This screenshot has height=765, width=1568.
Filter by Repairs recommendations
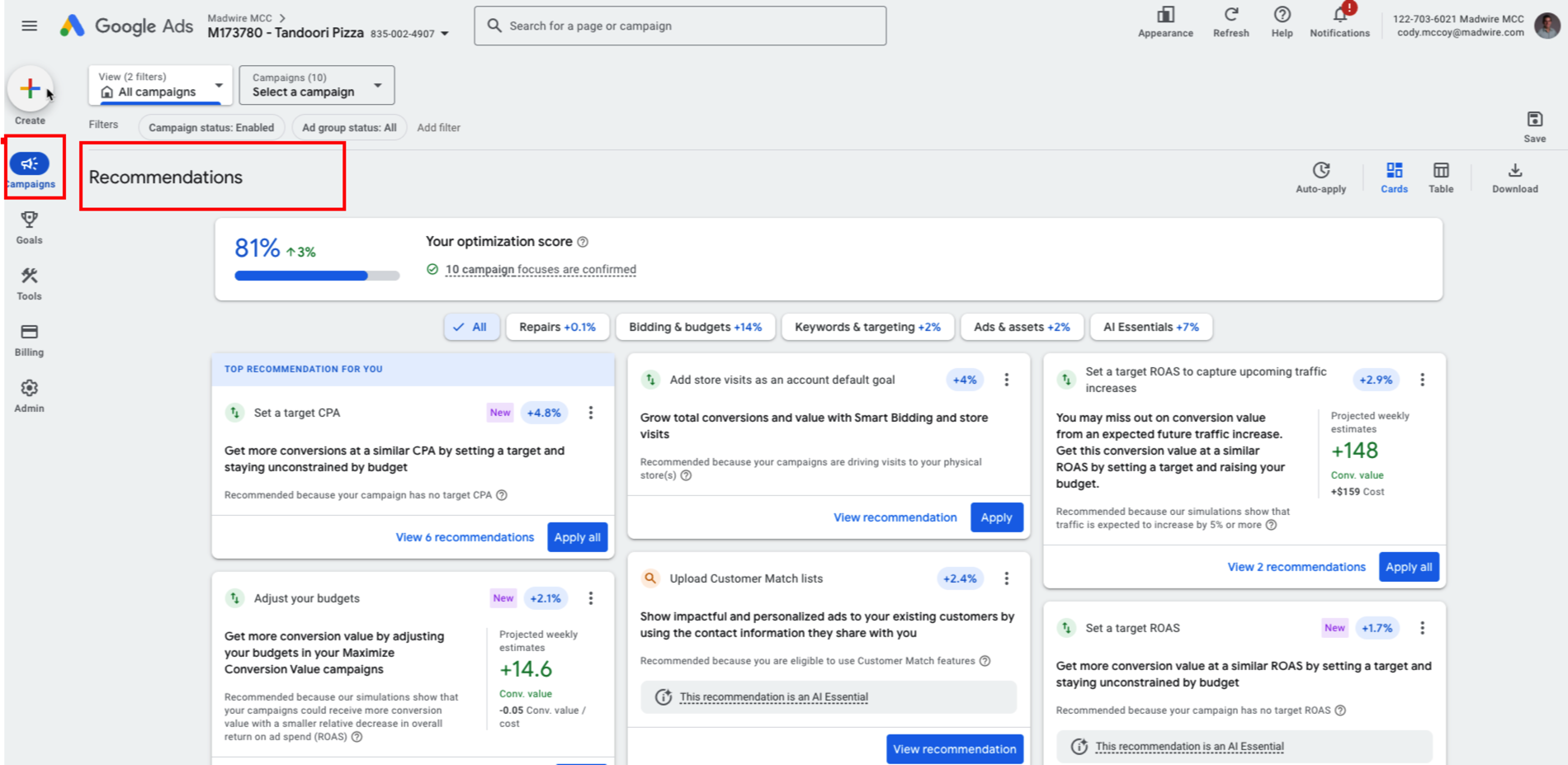pos(557,327)
